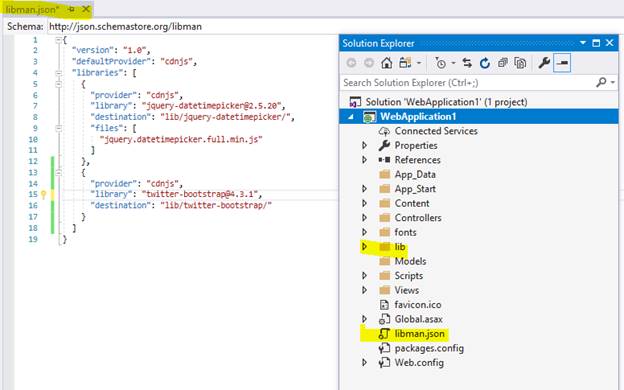Switch views with the Solutions and Folders icon
The height and width of the screenshot is (390, 624).
[x=405, y=63]
